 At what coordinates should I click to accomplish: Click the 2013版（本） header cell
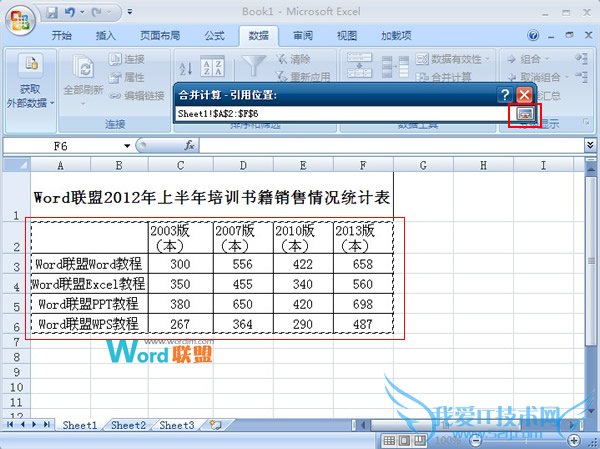[363, 238]
